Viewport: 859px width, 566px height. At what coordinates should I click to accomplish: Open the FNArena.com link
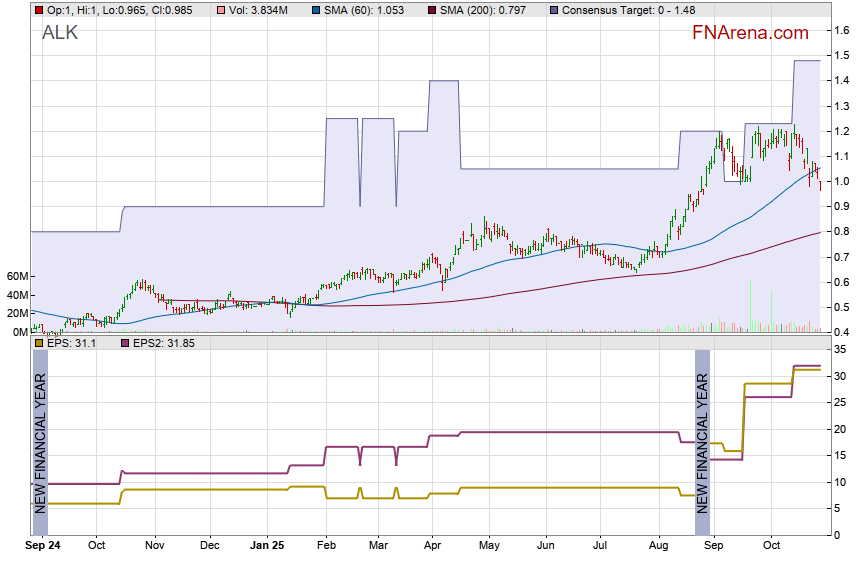(750, 33)
